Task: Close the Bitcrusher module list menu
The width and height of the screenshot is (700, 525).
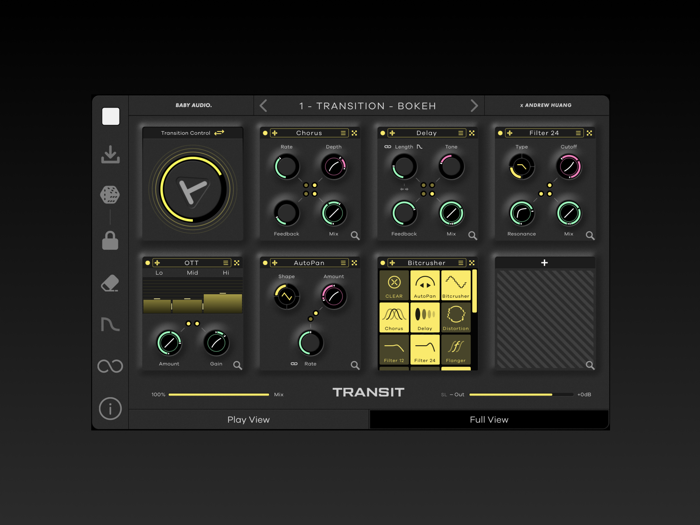Action: 461,263
